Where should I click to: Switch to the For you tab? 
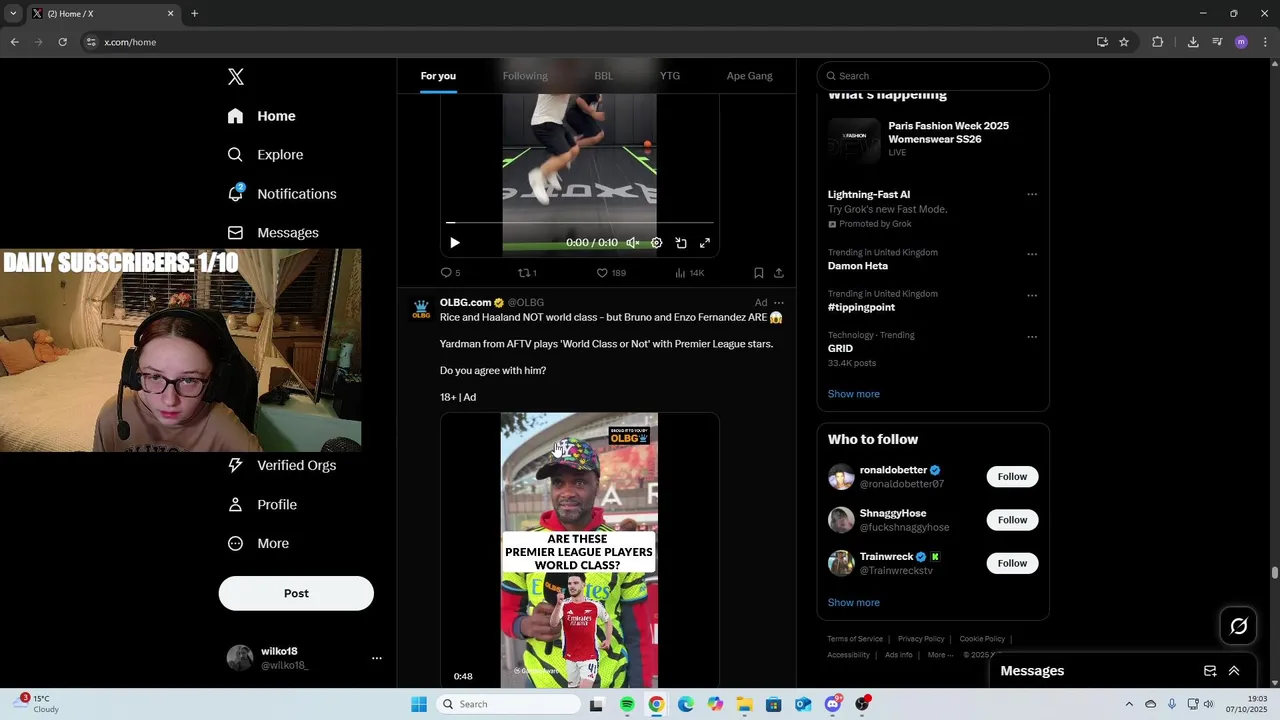(x=438, y=76)
